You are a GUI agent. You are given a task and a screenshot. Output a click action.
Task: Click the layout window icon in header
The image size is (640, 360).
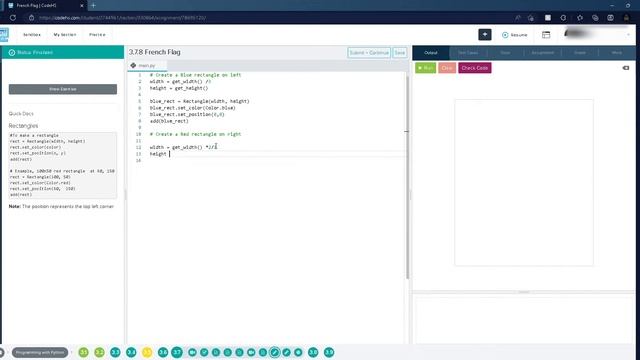pos(546,35)
